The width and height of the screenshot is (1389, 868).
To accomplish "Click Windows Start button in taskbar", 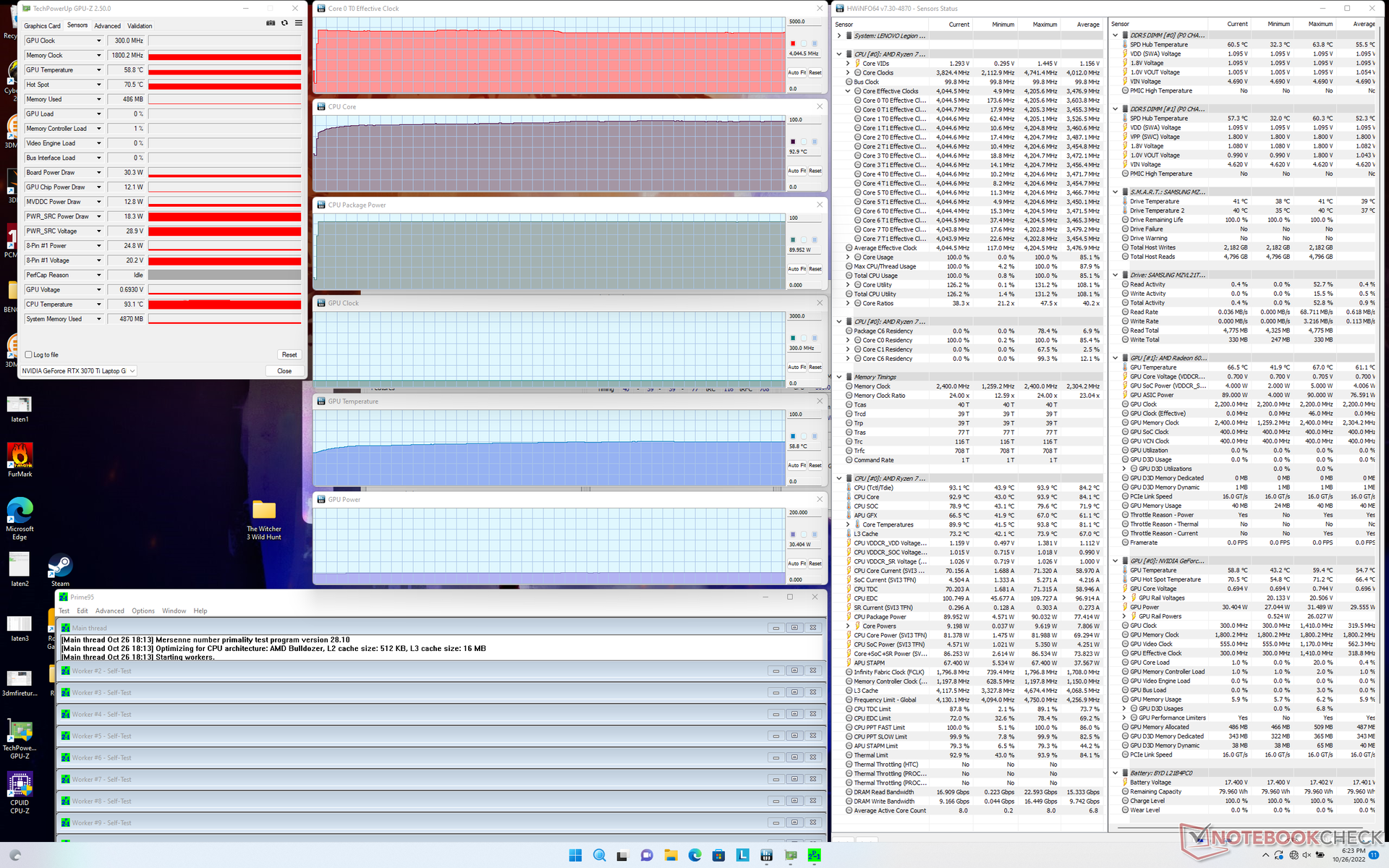I will coord(575,856).
